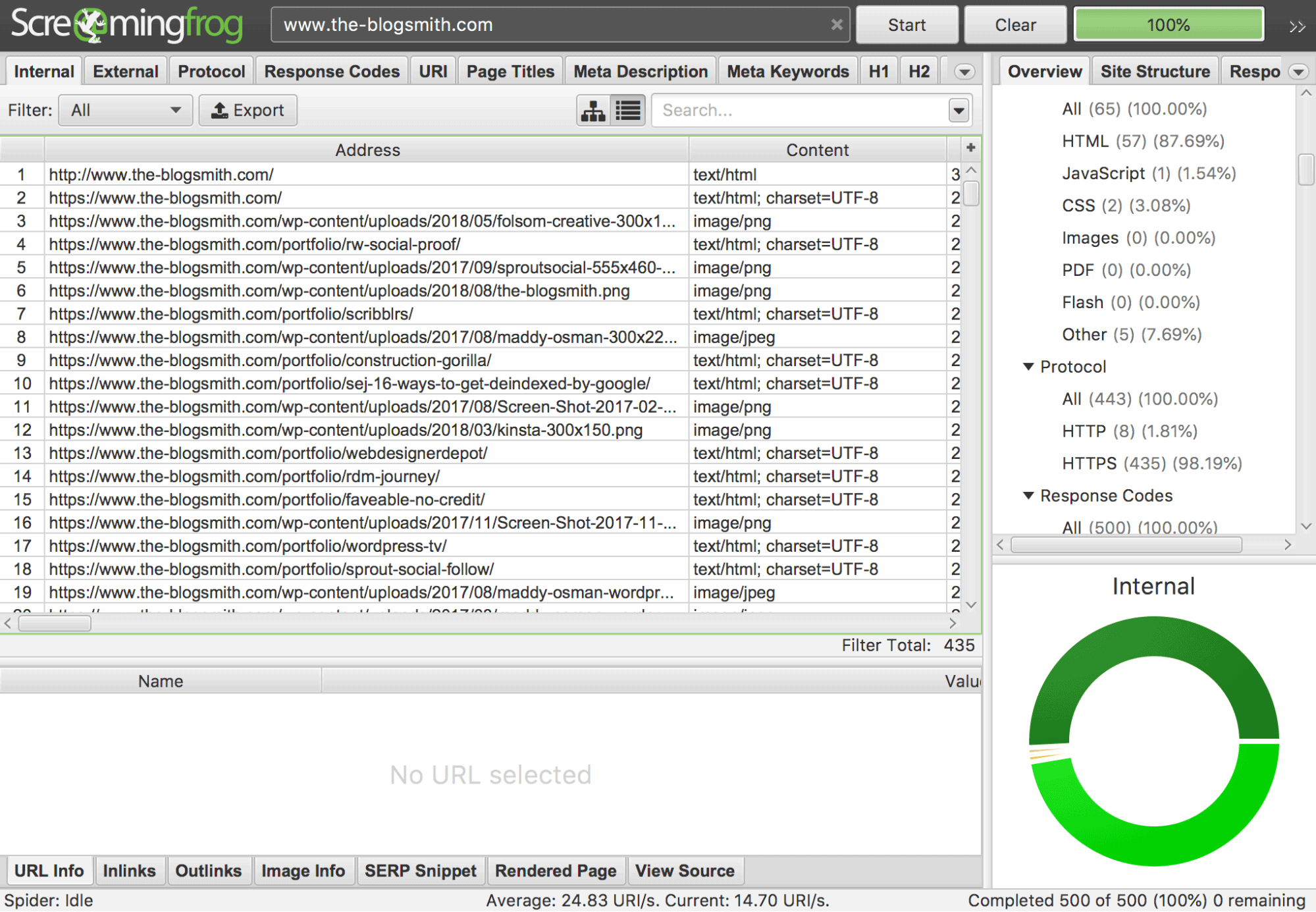Select the H2 tab
Screen dimensions: 1316x912
[x=919, y=72]
